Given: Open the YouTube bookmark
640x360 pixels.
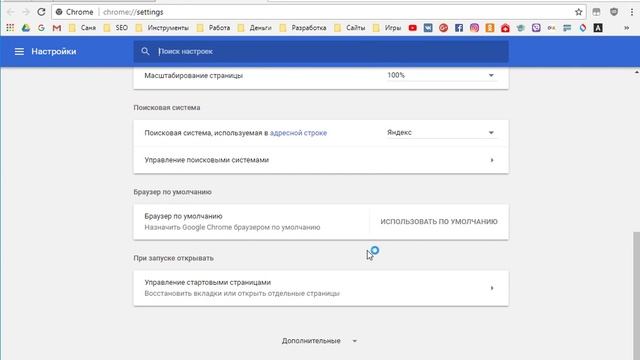Looking at the screenshot, I should point(413,28).
